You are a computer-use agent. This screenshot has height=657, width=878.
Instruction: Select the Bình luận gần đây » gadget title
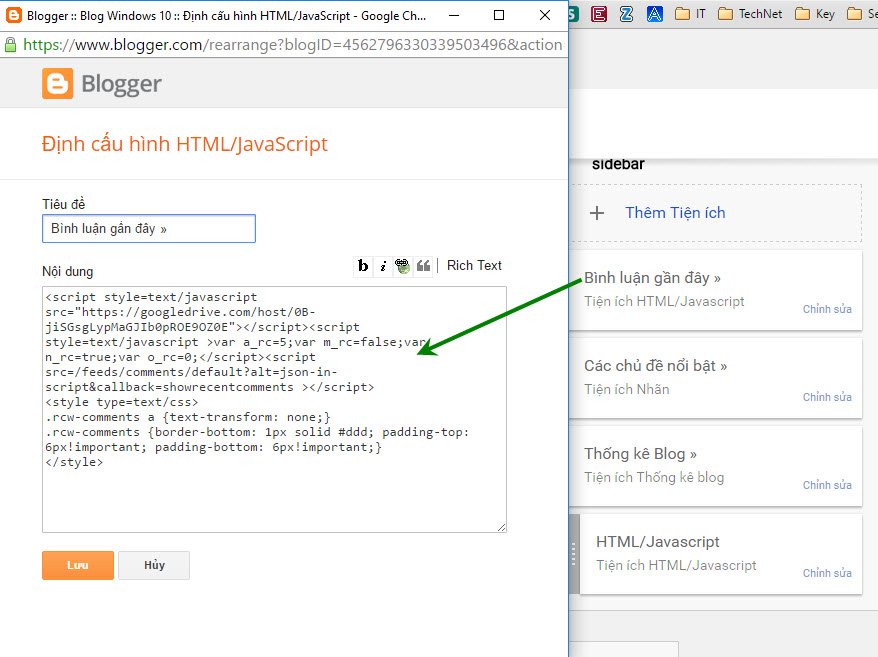(x=652, y=278)
